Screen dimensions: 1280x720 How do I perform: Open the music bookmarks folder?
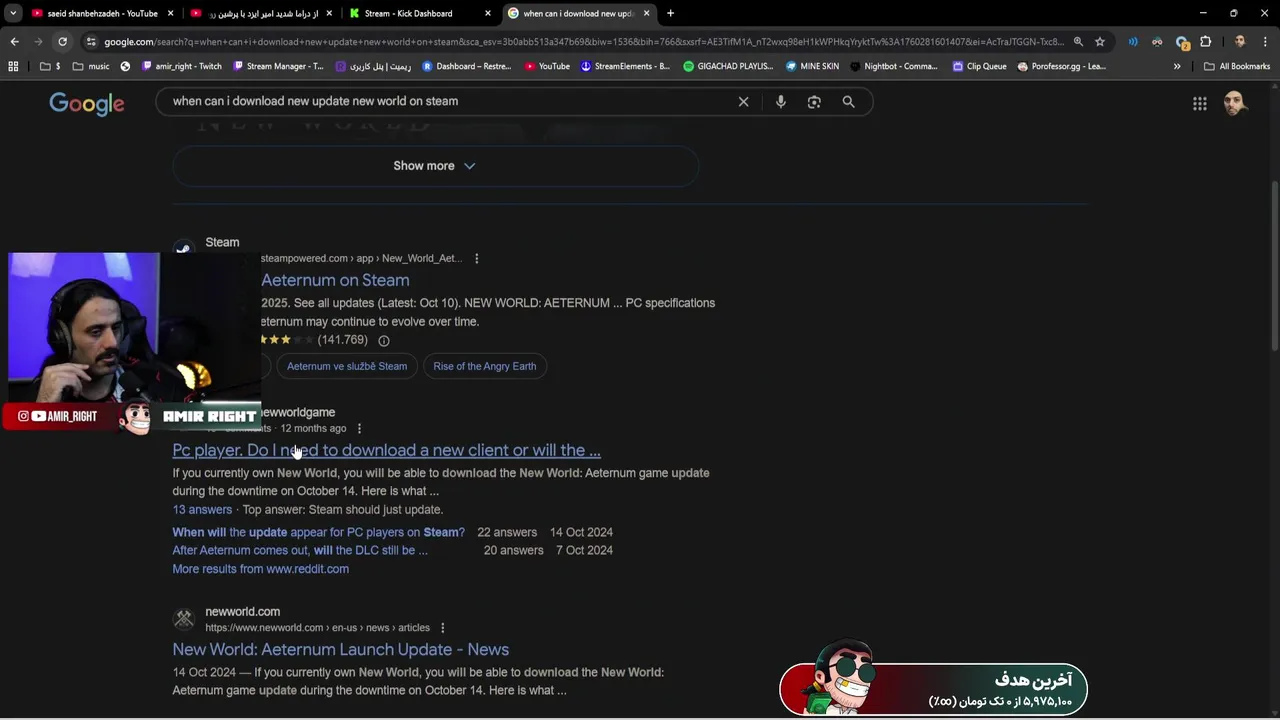tap(91, 66)
